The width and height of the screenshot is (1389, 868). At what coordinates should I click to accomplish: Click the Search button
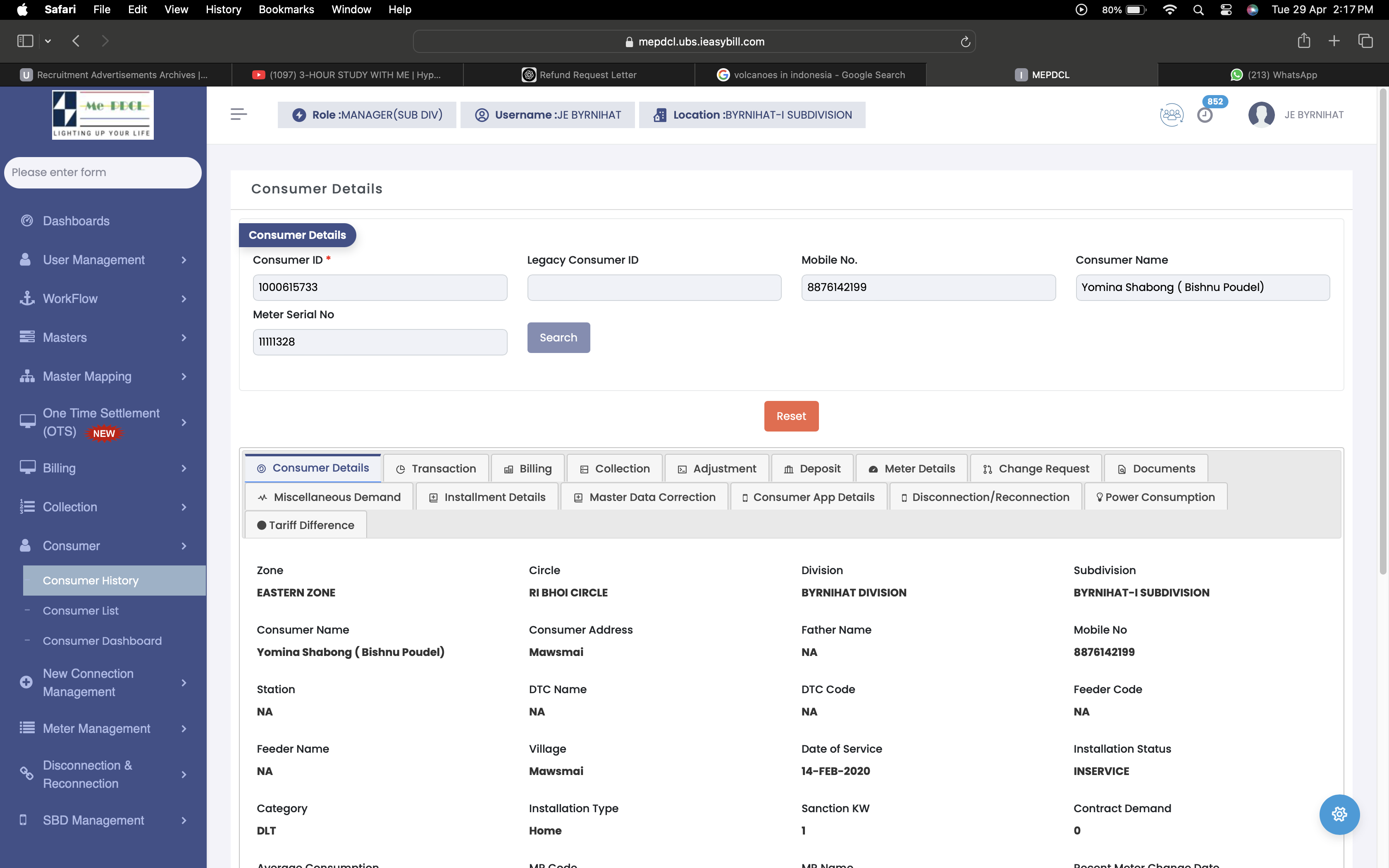(558, 338)
